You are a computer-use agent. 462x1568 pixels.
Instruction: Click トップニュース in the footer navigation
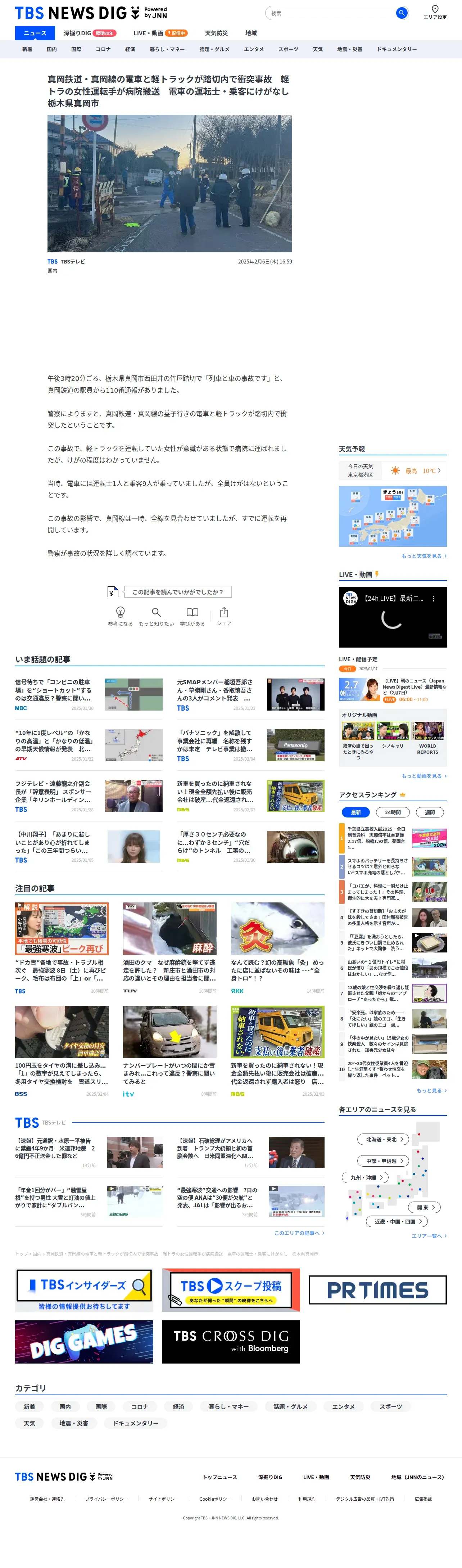point(220,1477)
